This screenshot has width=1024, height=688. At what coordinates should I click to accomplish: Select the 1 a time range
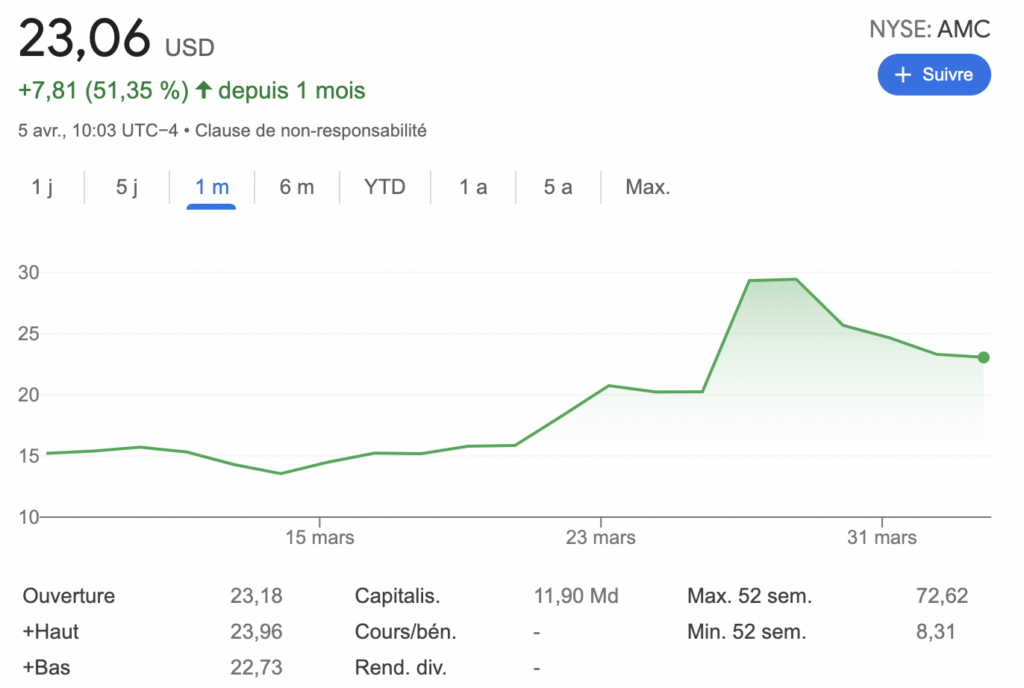pos(473,187)
